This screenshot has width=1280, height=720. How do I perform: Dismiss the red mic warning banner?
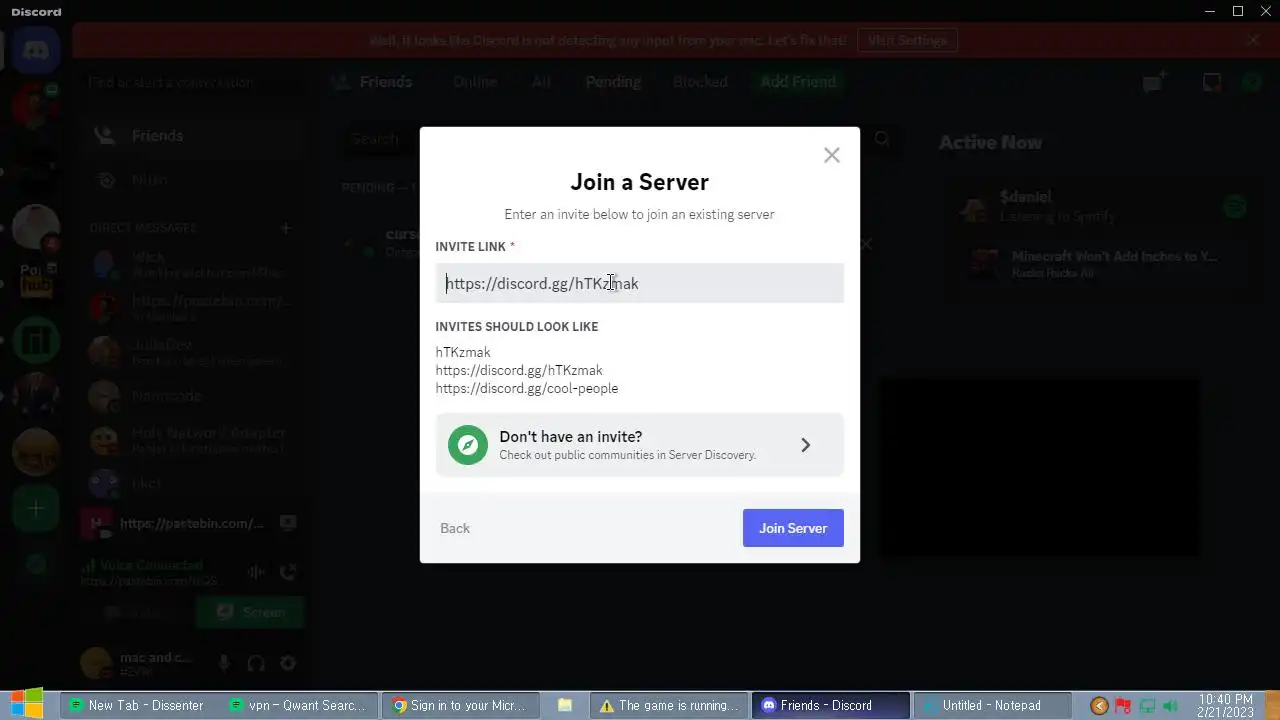coord(1253,40)
